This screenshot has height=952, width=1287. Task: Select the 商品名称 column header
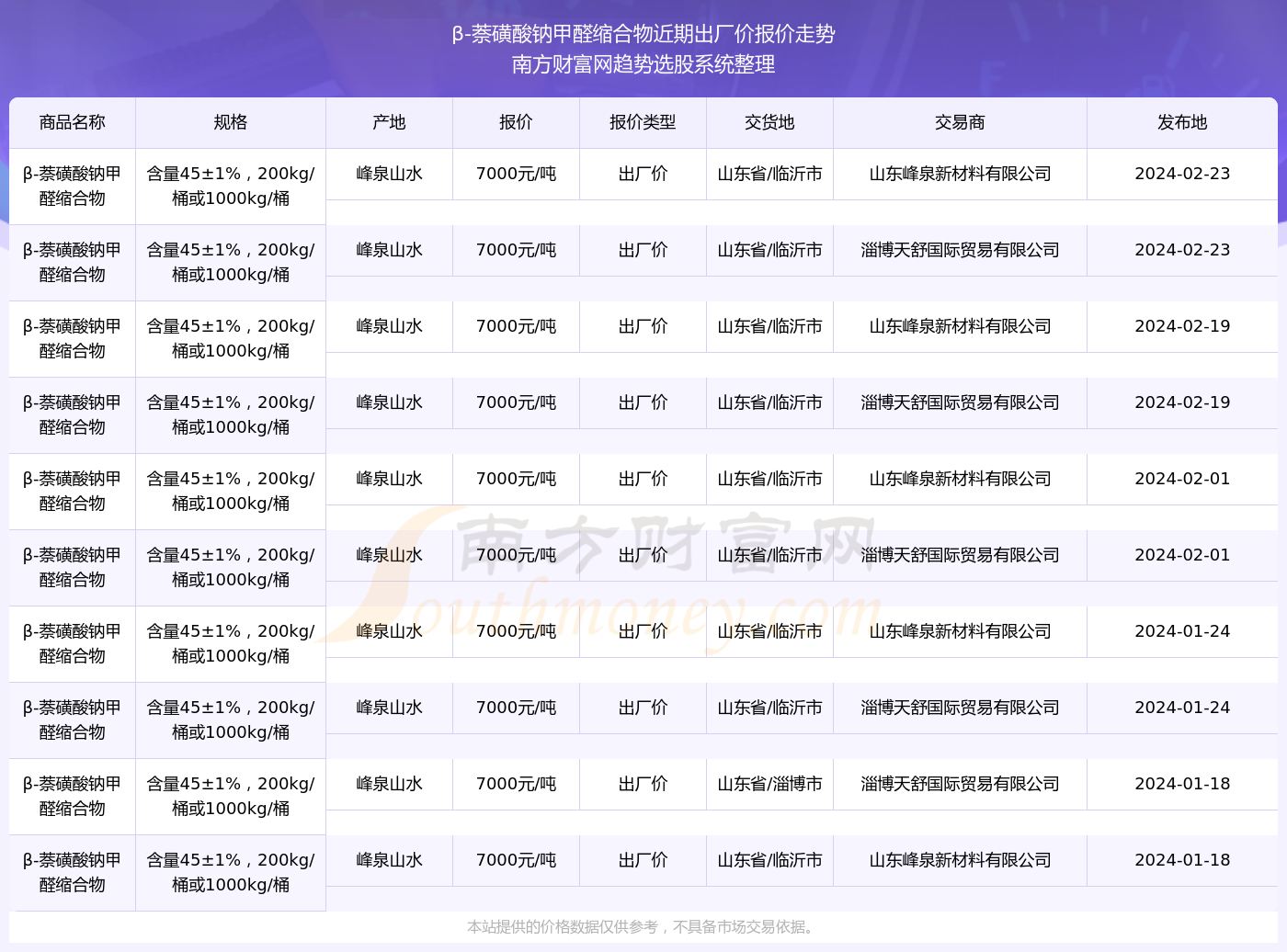pos(73,122)
